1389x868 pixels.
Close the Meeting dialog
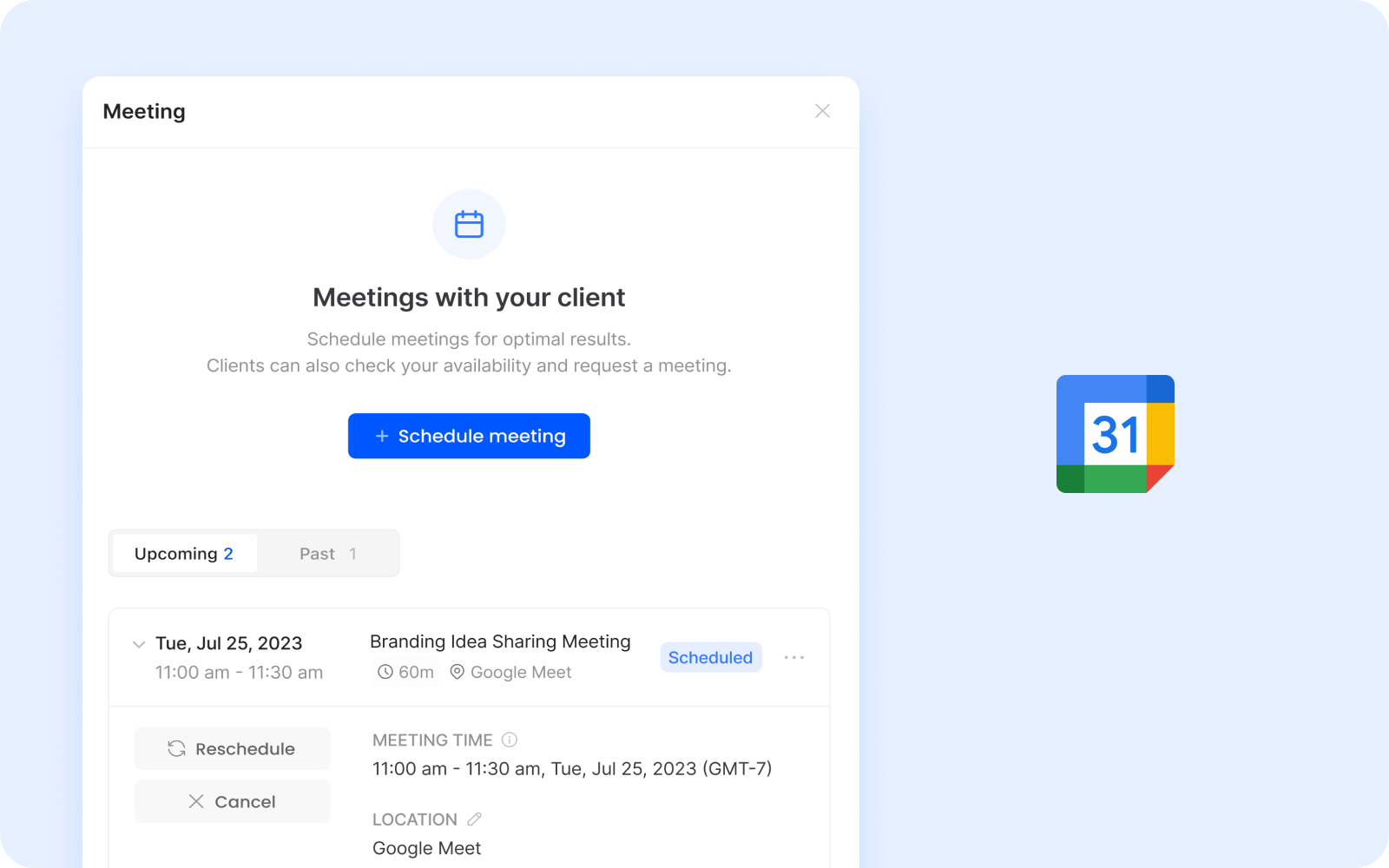pos(822,111)
